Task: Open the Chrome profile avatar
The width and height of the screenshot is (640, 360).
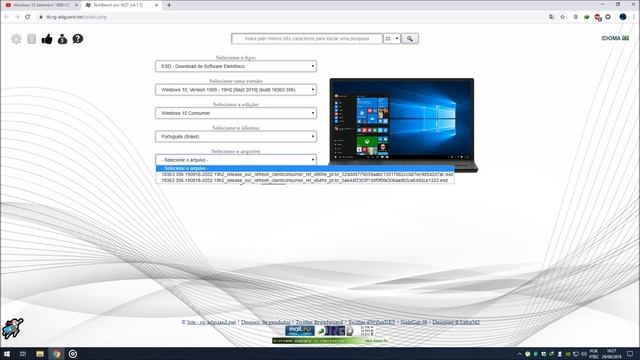Action: click(x=623, y=17)
